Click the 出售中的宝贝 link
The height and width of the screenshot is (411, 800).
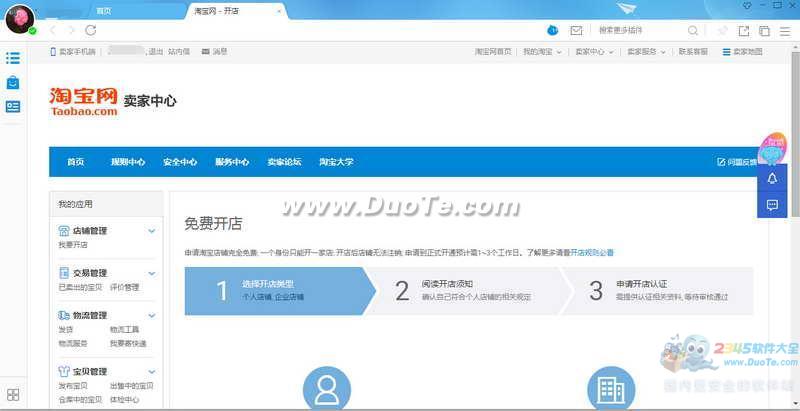[x=132, y=386]
